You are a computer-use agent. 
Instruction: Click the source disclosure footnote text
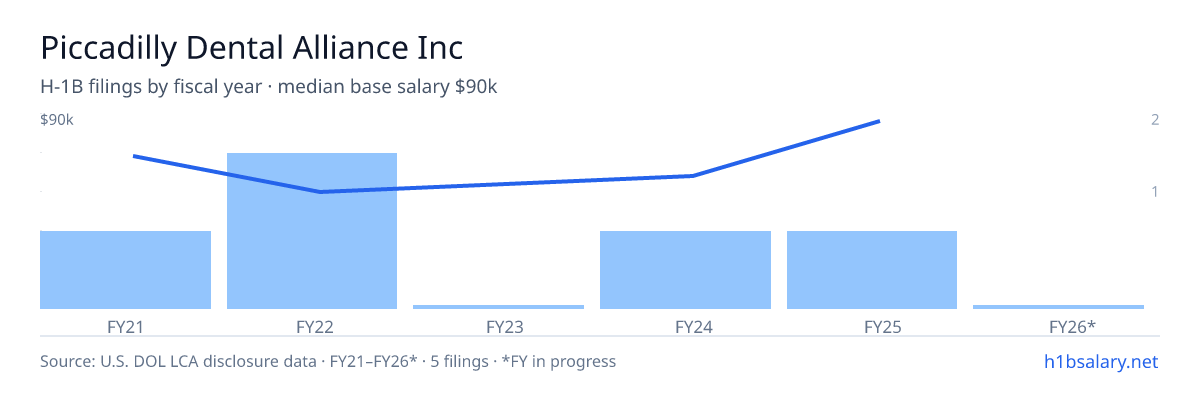pyautogui.click(x=328, y=361)
